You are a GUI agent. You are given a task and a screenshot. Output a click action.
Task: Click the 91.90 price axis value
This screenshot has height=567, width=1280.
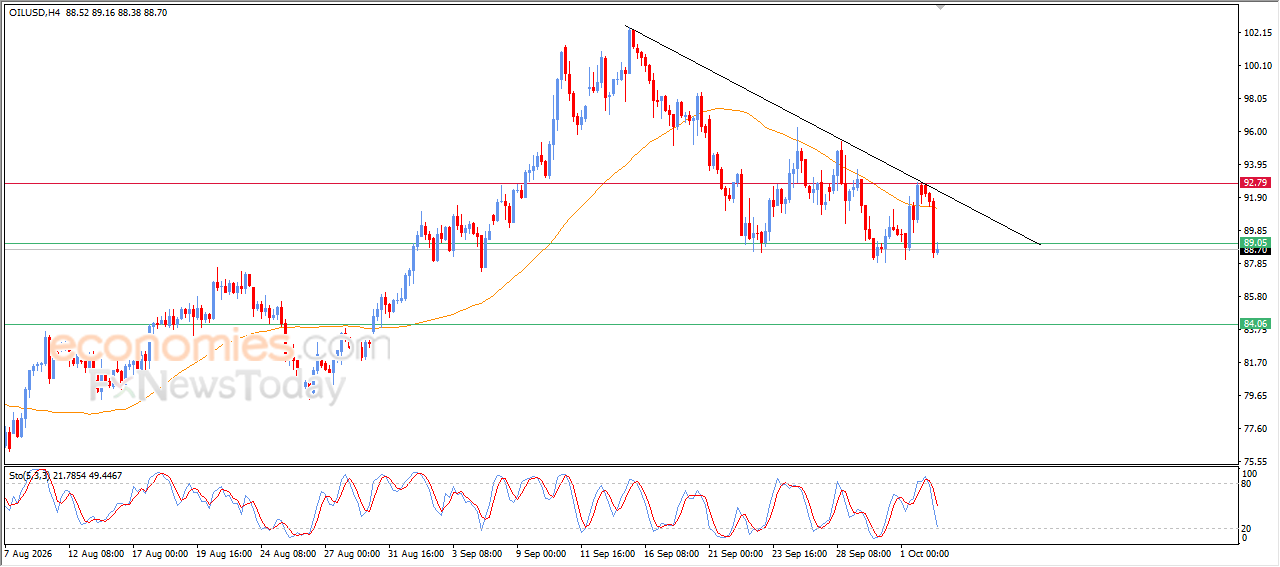coord(1257,198)
